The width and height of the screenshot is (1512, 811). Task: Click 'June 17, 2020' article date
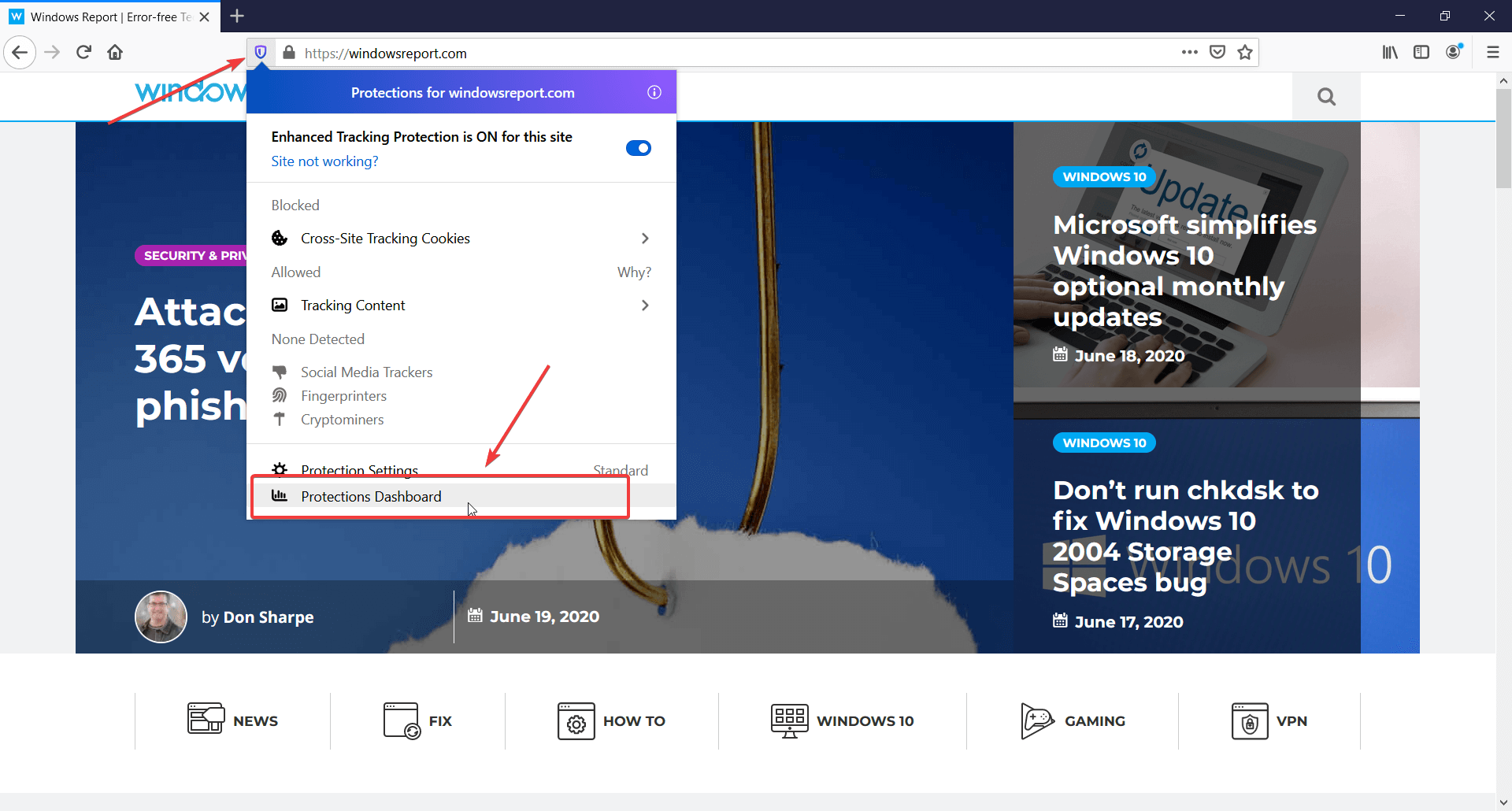[x=1128, y=622]
